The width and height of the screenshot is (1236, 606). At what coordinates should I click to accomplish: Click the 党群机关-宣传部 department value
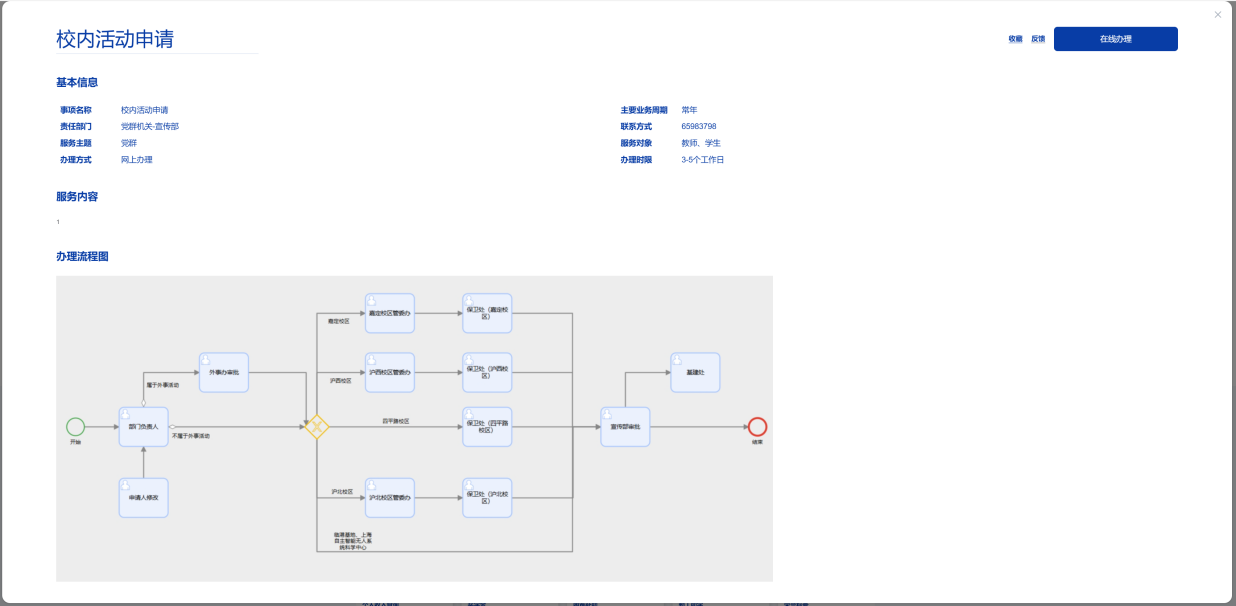coord(149,127)
